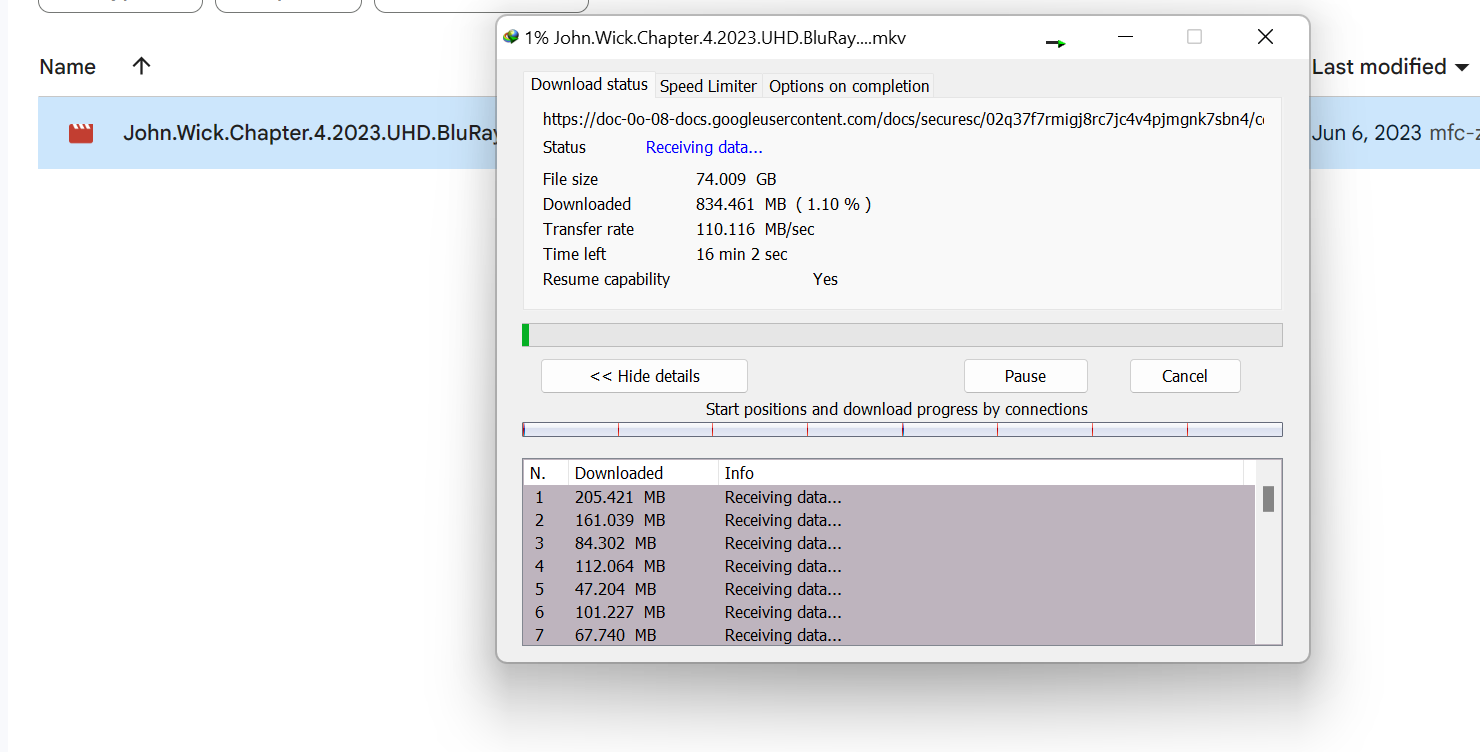Click the googleusercontent download URL text
The width and height of the screenshot is (1480, 752).
[x=903, y=119]
